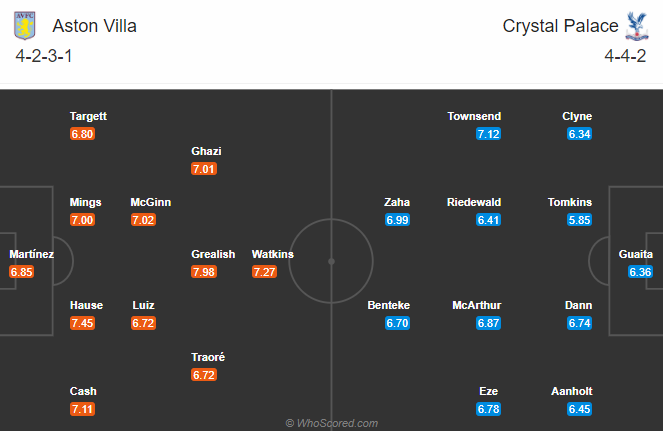Image resolution: width=663 pixels, height=431 pixels.
Task: Select McGinn in the midfield
Action: pos(150,202)
